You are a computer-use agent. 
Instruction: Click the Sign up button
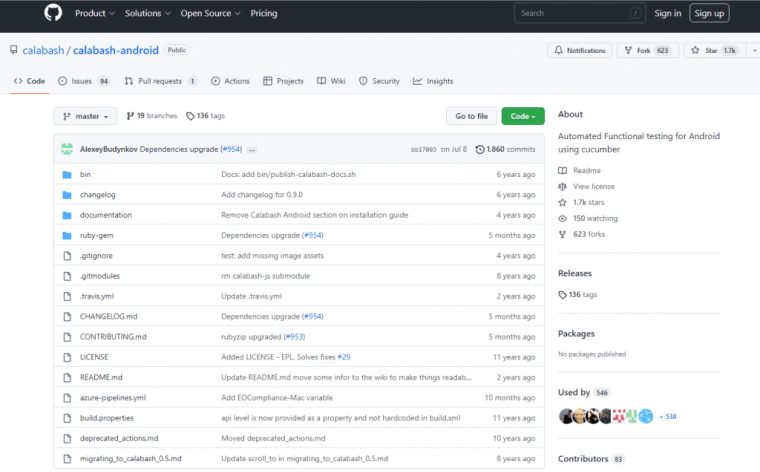coord(709,13)
